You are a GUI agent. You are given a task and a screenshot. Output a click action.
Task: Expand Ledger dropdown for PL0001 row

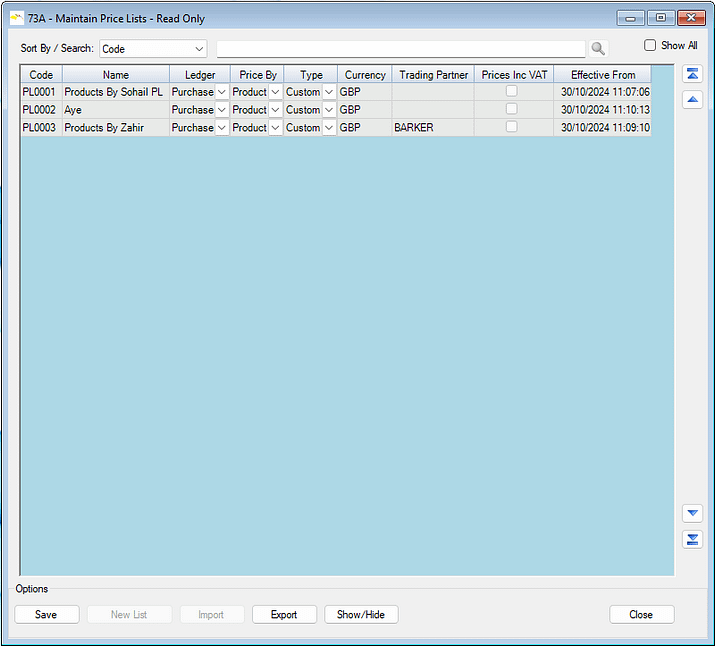point(222,92)
